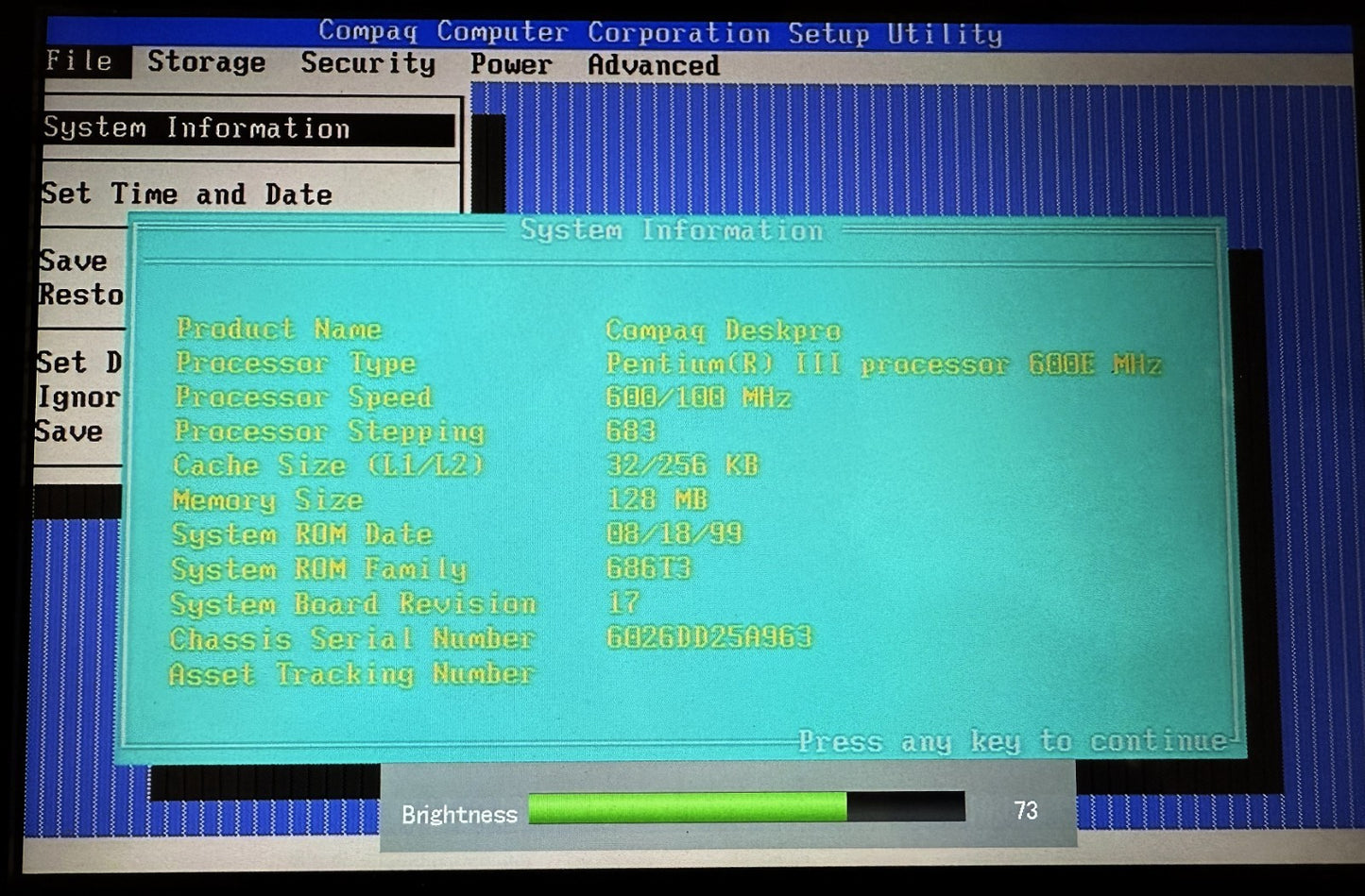
Task: Click the Processor Type label
Action: [x=295, y=363]
